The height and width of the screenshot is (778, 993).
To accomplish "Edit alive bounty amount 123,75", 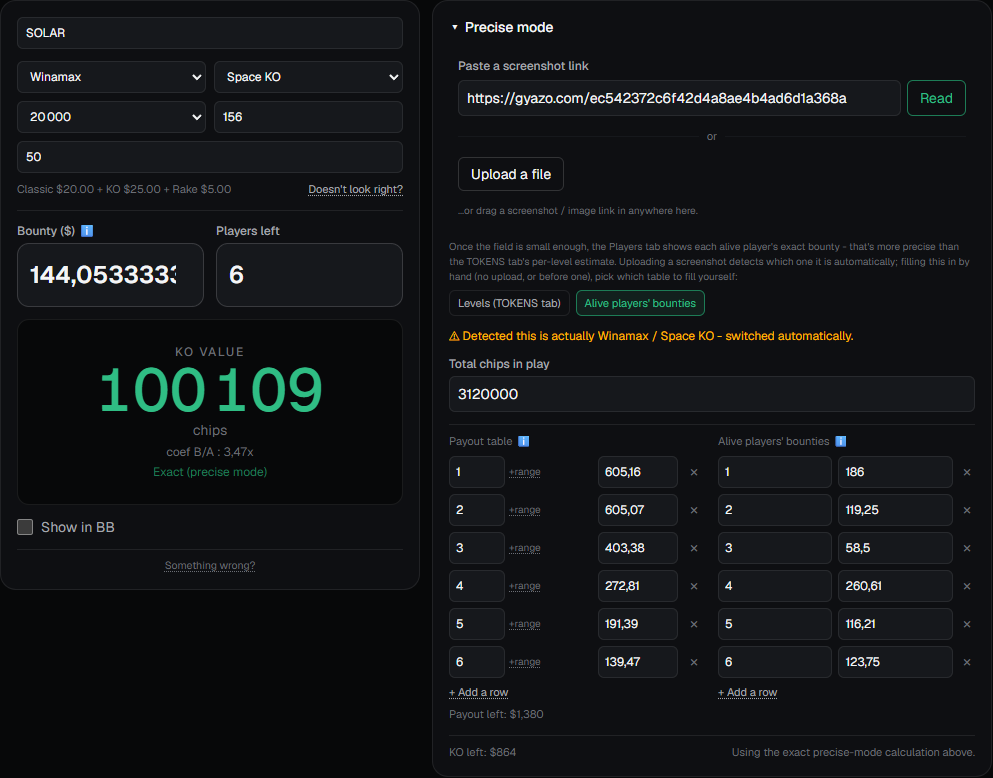I will [x=895, y=662].
